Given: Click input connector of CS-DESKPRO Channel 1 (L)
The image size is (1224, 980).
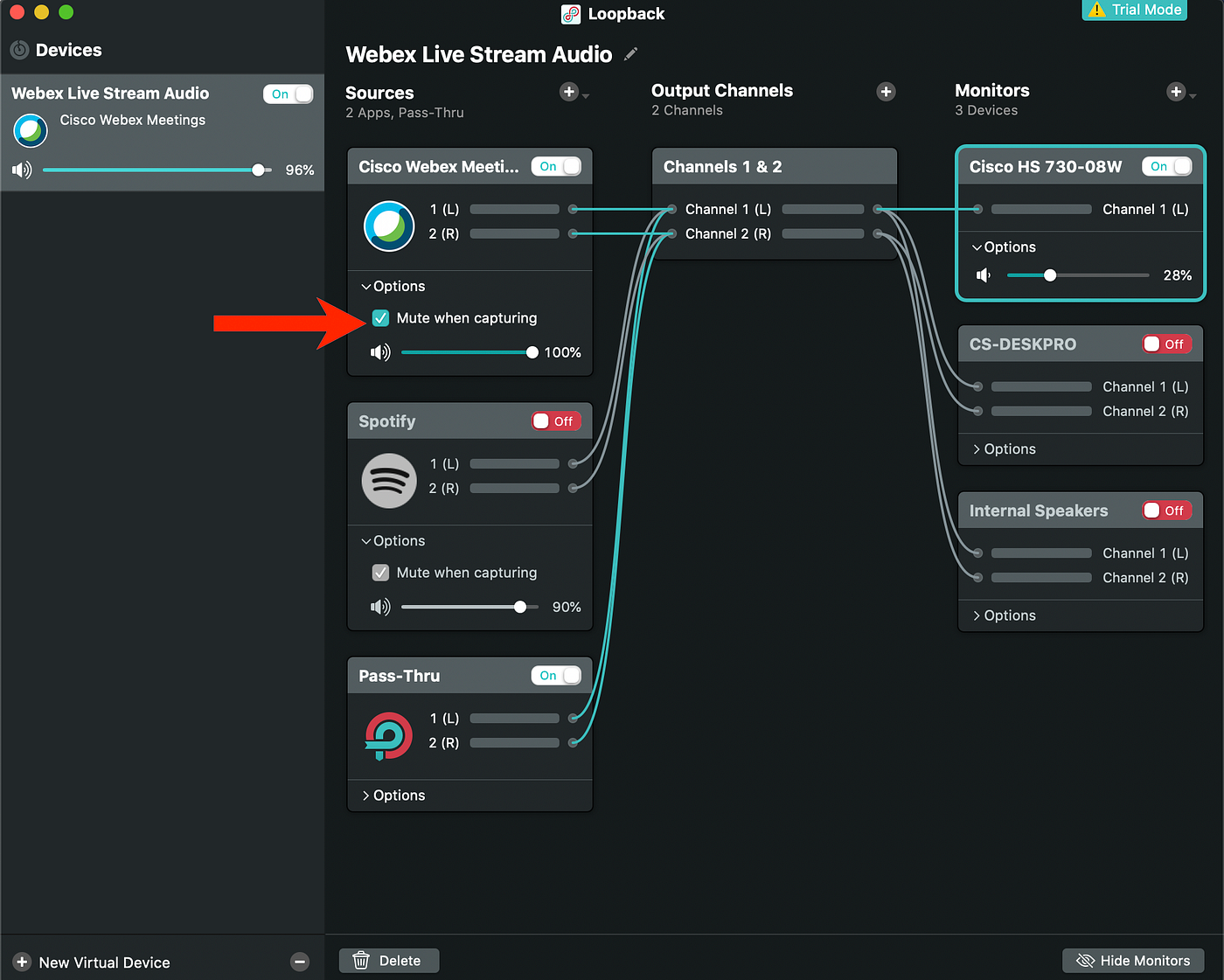Looking at the screenshot, I should [977, 386].
